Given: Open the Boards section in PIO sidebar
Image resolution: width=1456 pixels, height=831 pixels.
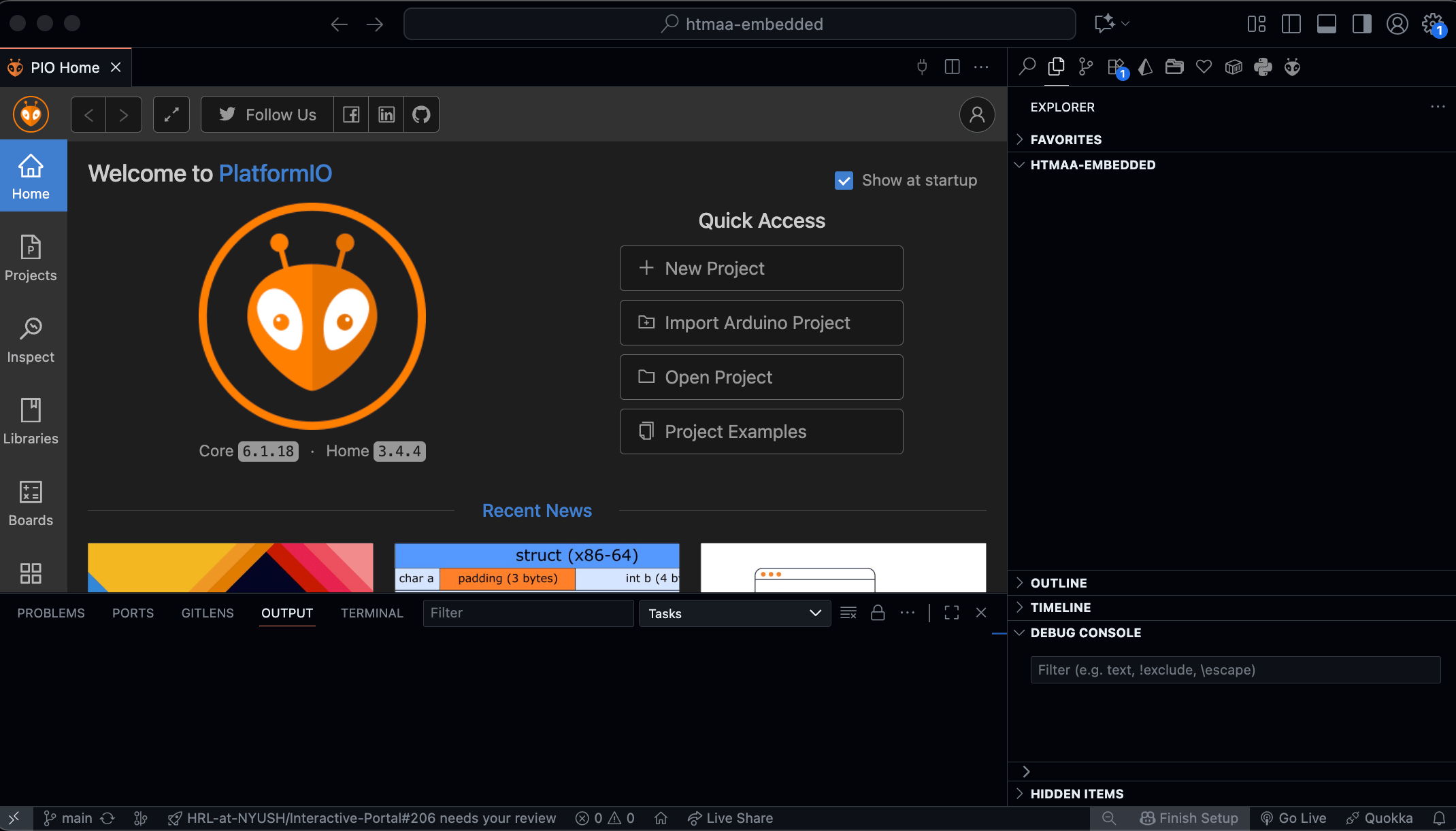Looking at the screenshot, I should pyautogui.click(x=31, y=503).
